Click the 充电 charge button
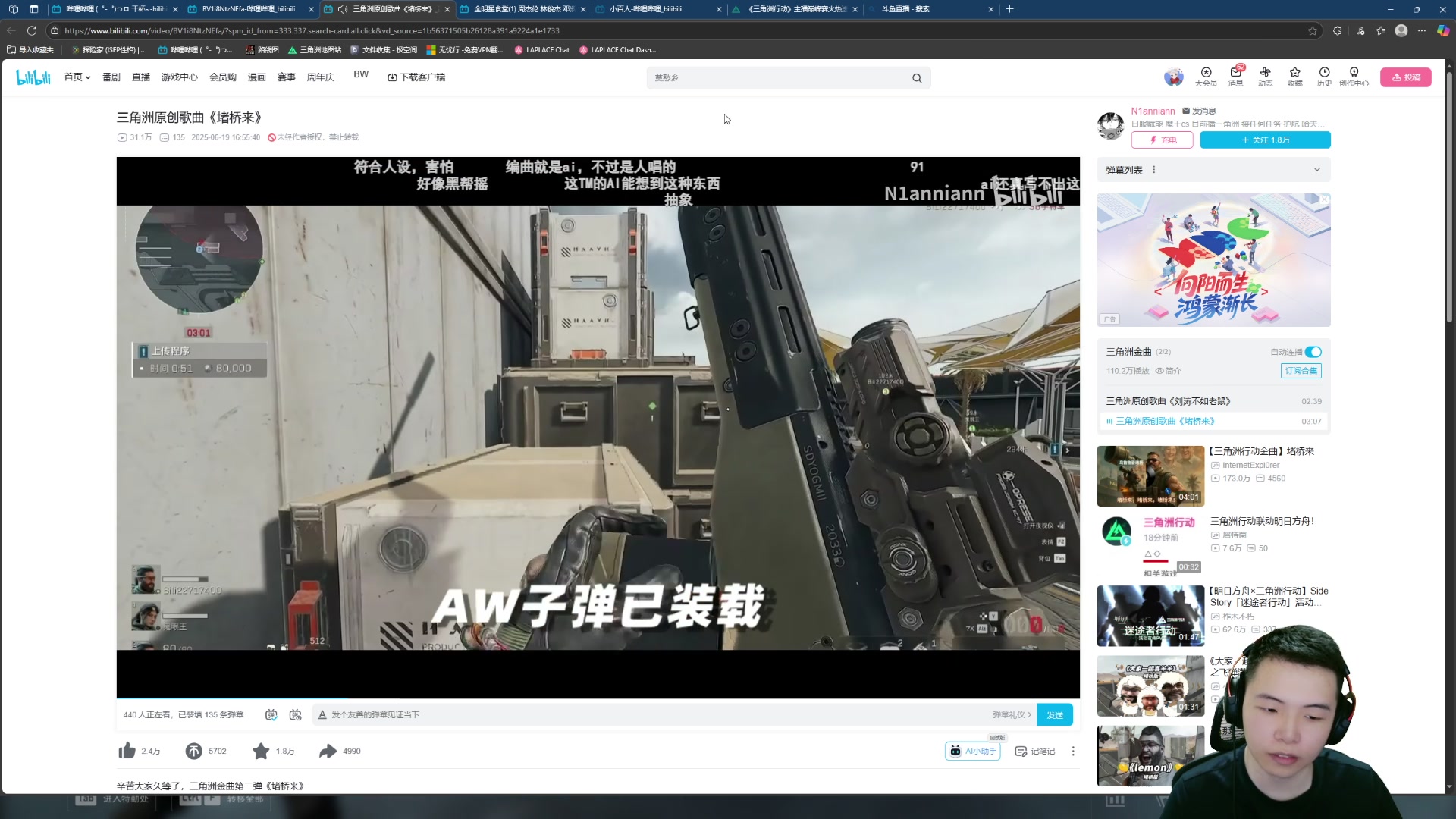This screenshot has height=819, width=1456. click(1162, 140)
